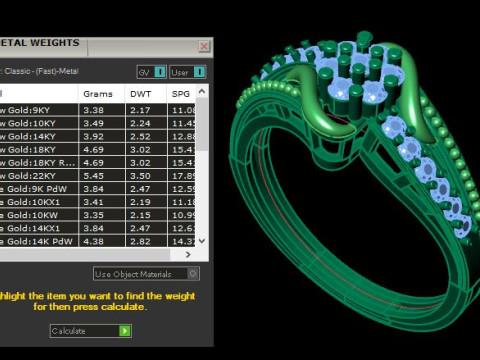Click the 3.50 DWT value
This screenshot has height=360, width=480.
click(x=140, y=176)
